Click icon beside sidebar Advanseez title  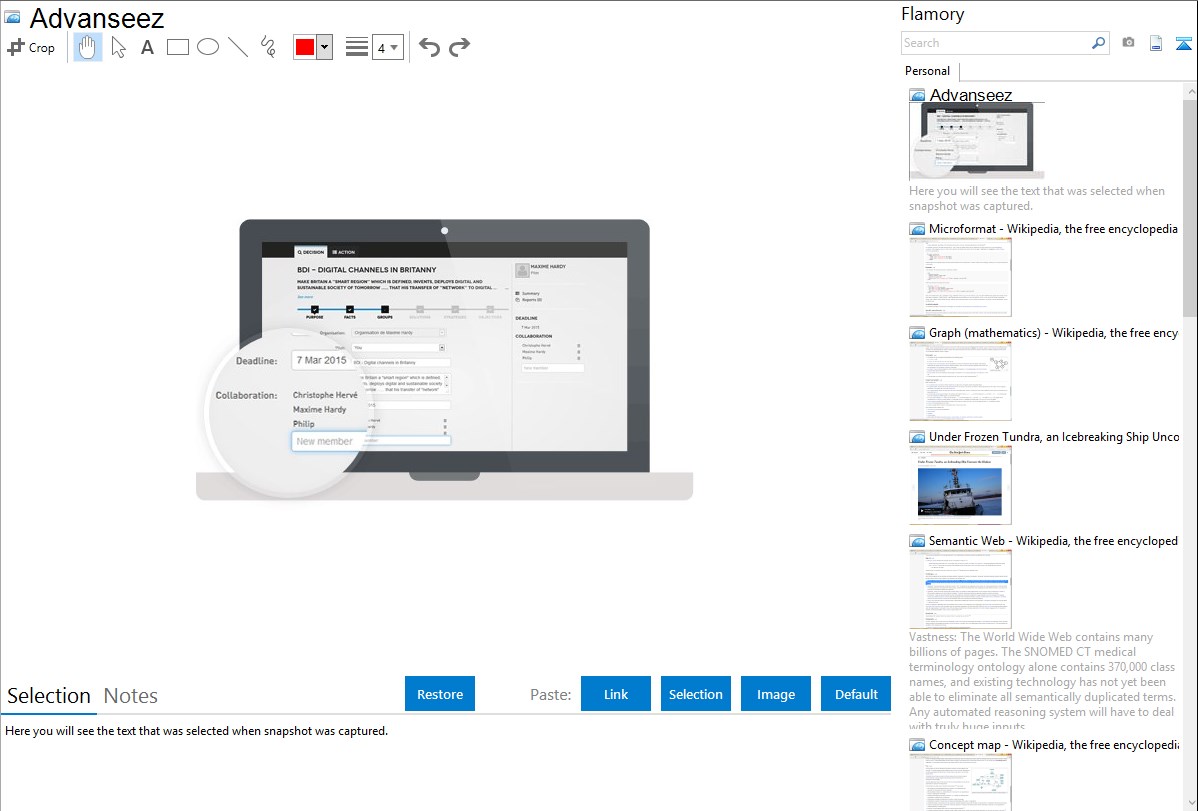pos(917,96)
